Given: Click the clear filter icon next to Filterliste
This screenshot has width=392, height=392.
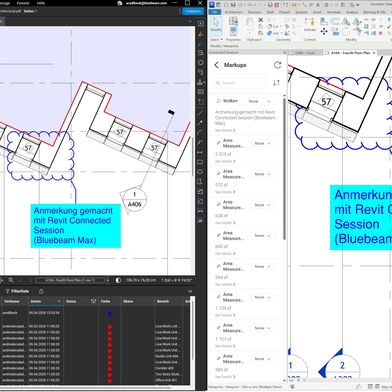Looking at the screenshot, I should (x=41, y=291).
